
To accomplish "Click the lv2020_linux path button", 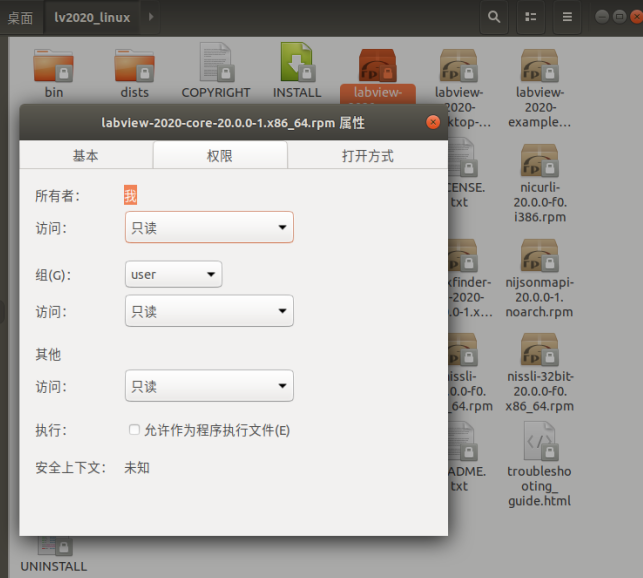I will coord(92,18).
